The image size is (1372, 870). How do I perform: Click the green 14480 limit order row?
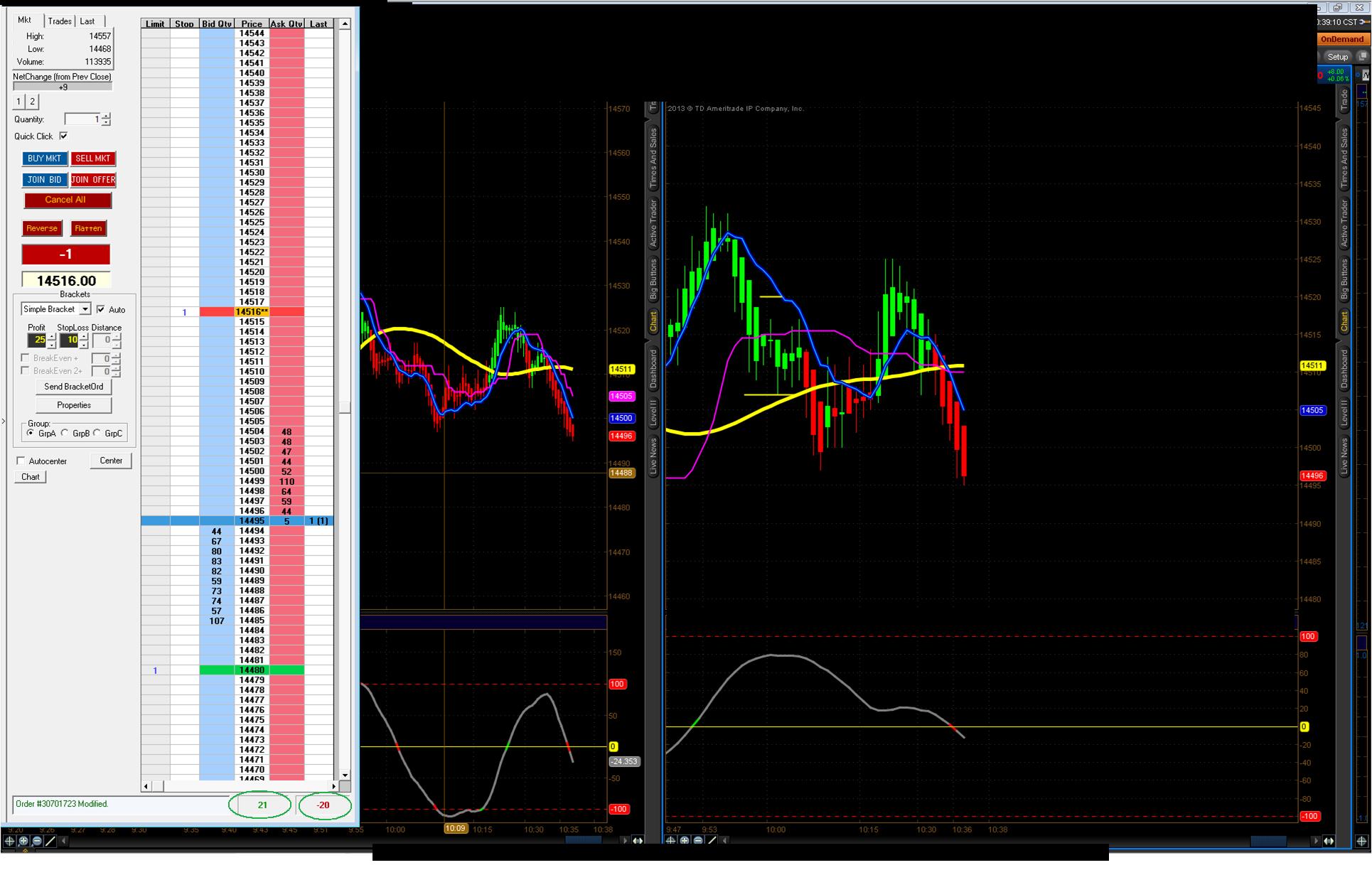pyautogui.click(x=237, y=670)
